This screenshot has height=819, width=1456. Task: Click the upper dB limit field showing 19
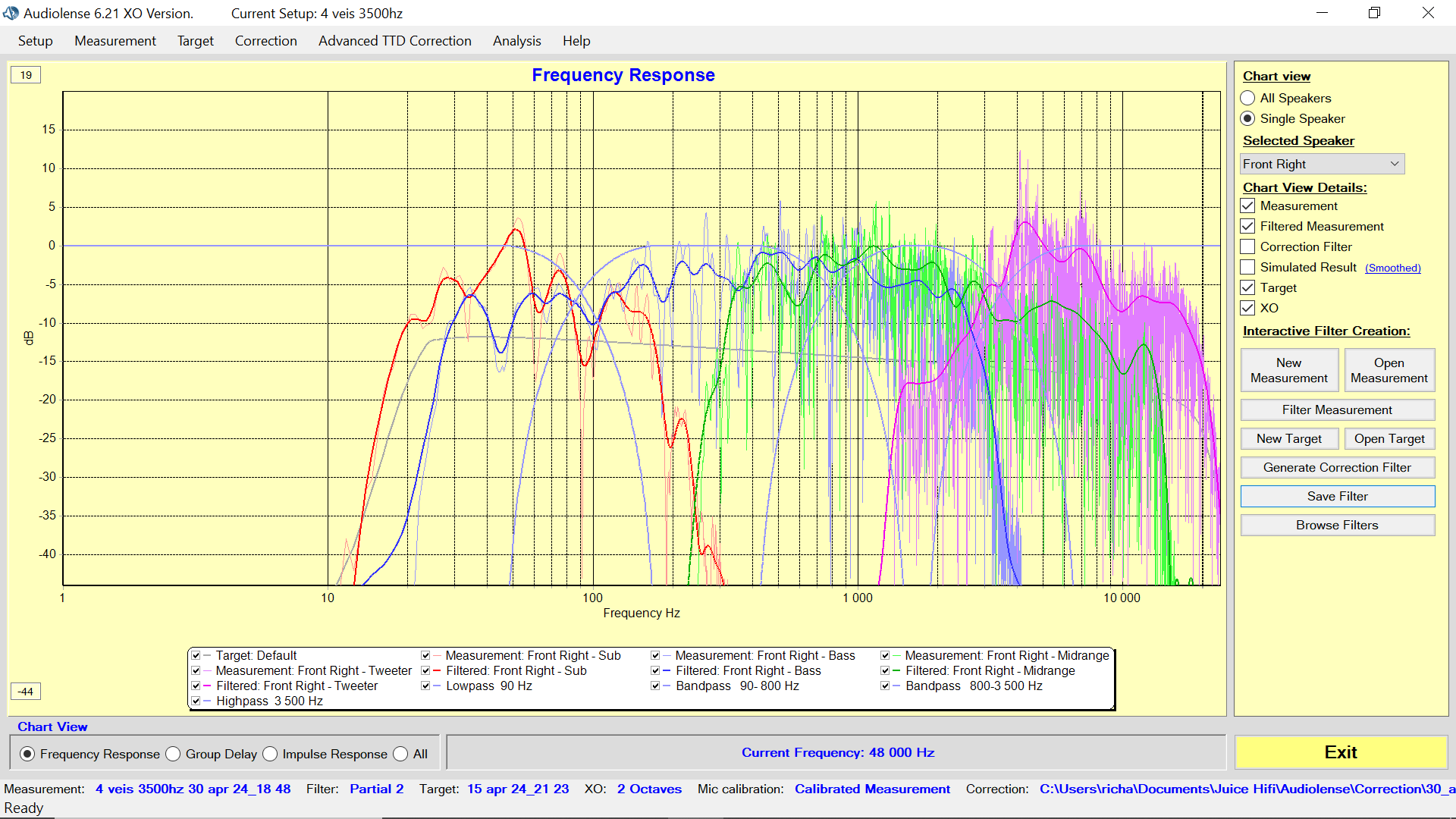(26, 75)
